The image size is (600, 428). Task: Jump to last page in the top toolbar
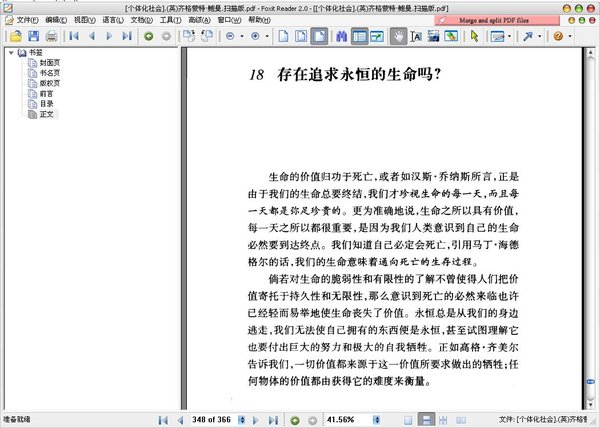tap(127, 36)
